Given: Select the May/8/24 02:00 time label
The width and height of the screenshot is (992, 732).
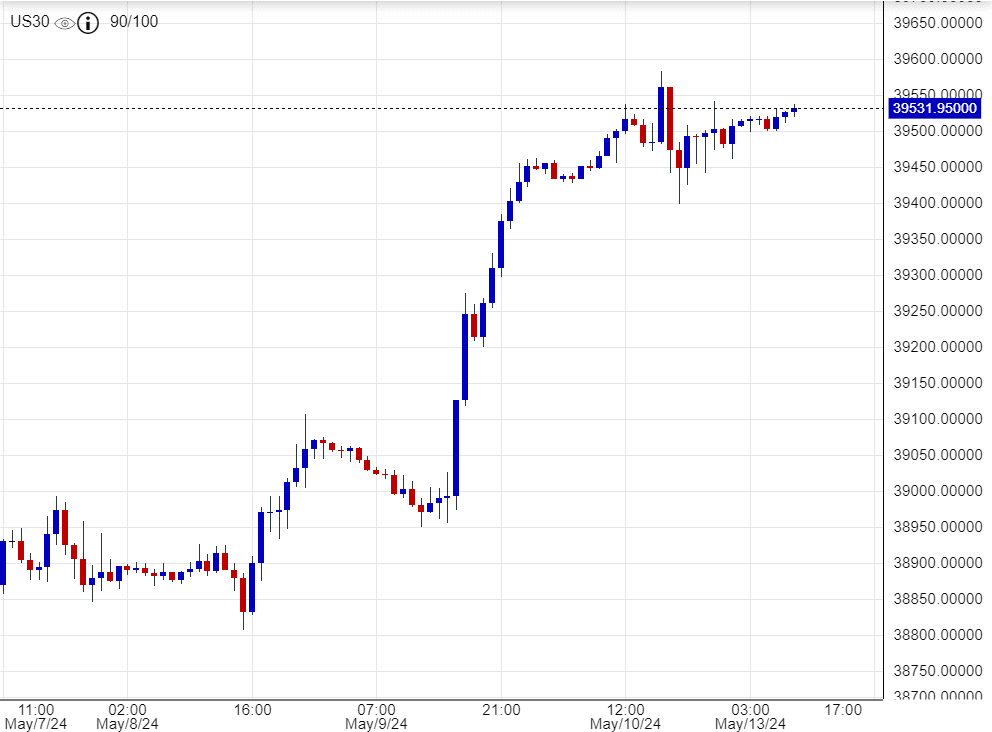Looking at the screenshot, I should tap(127, 715).
